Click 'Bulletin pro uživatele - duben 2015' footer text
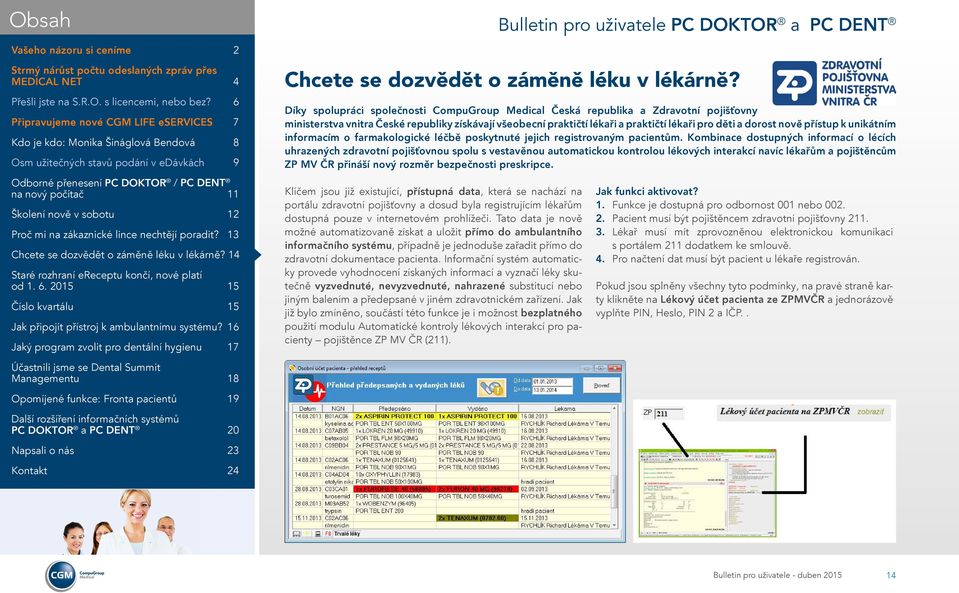The image size is (959, 593). pos(777,575)
